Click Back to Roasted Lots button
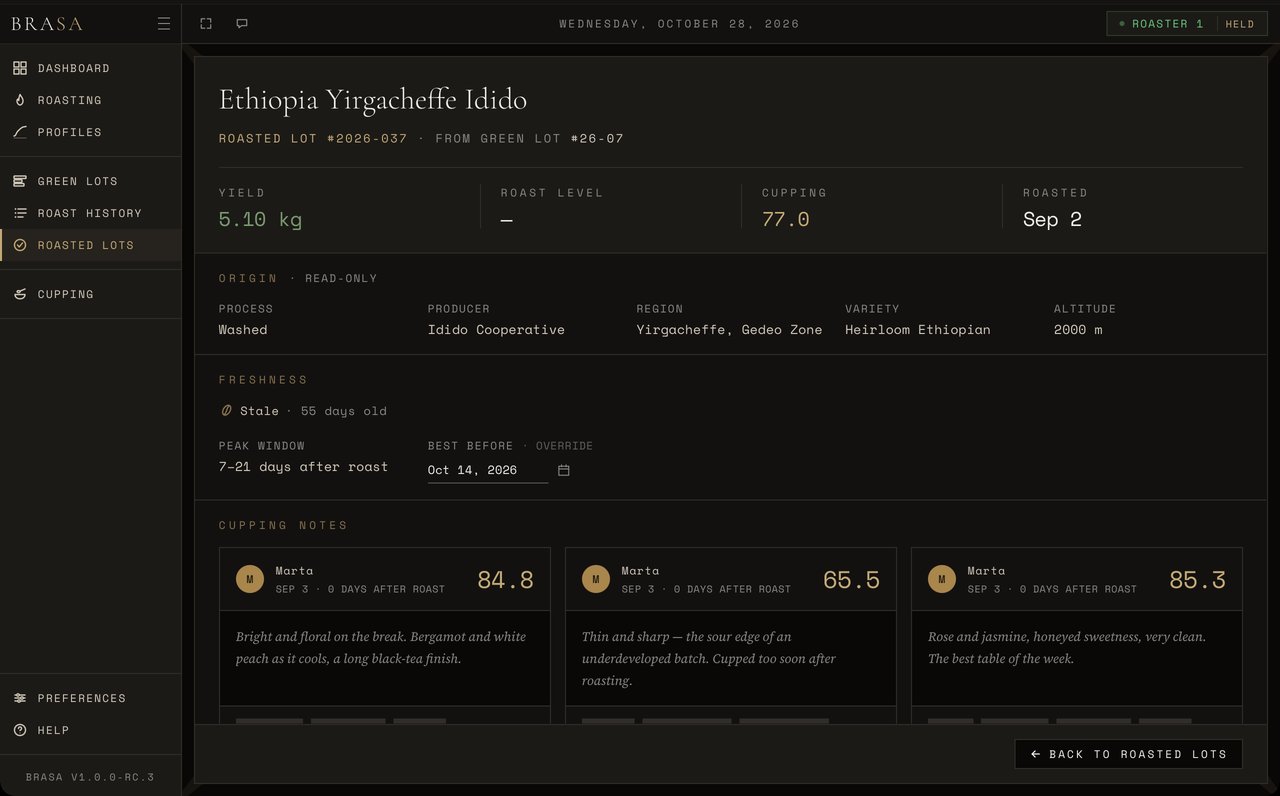The height and width of the screenshot is (796, 1280). tap(1128, 754)
